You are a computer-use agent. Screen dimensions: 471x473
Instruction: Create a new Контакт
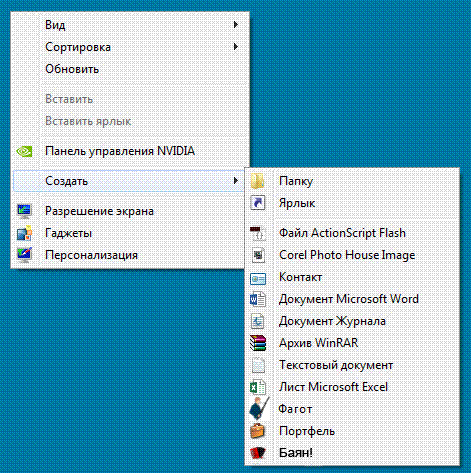pos(352,277)
